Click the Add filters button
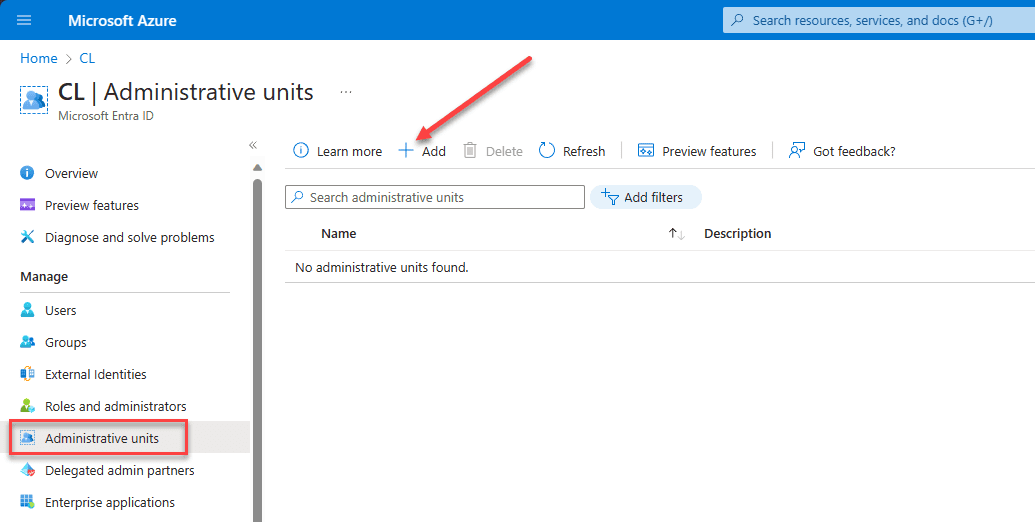Image resolution: width=1035 pixels, height=522 pixels. (646, 197)
